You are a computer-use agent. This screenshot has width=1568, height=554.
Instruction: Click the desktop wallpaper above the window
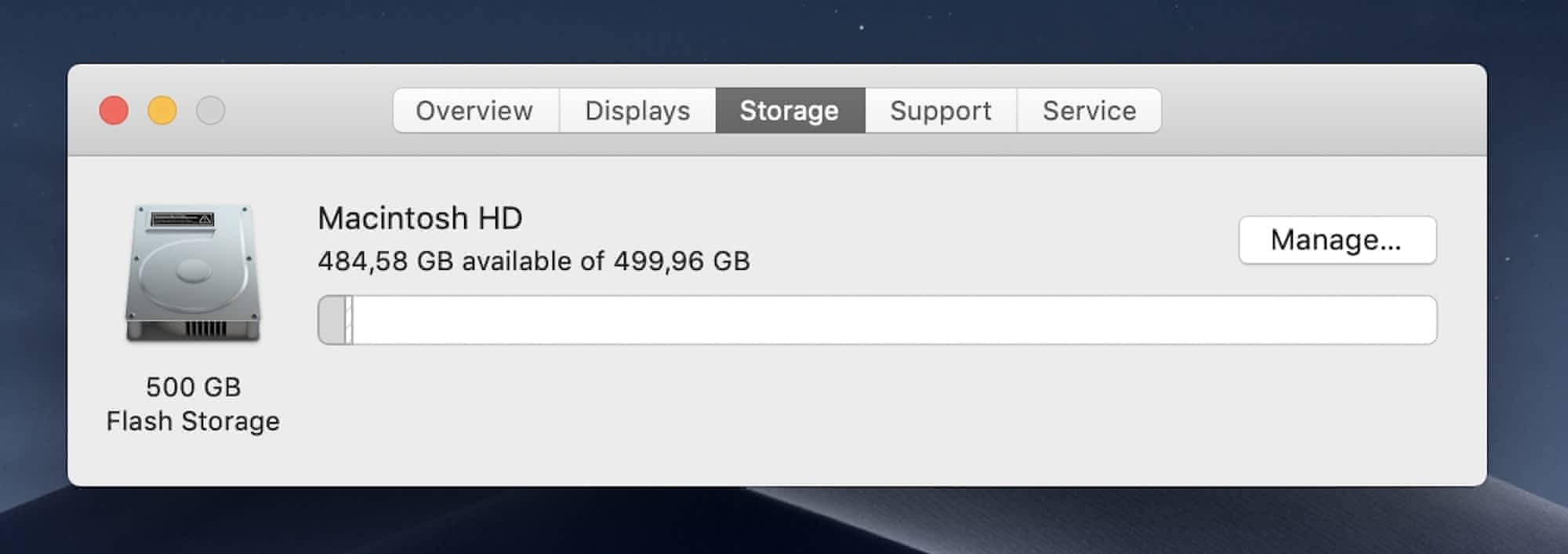click(x=784, y=31)
